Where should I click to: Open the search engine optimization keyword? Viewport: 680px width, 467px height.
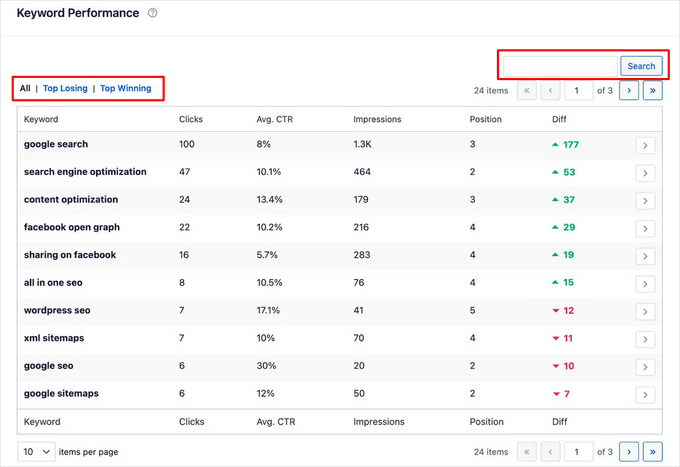pyautogui.click(x=85, y=172)
